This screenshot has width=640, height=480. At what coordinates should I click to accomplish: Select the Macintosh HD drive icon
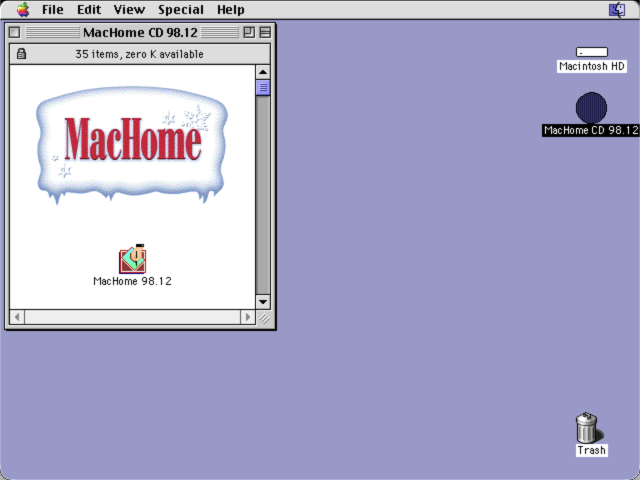tap(592, 52)
